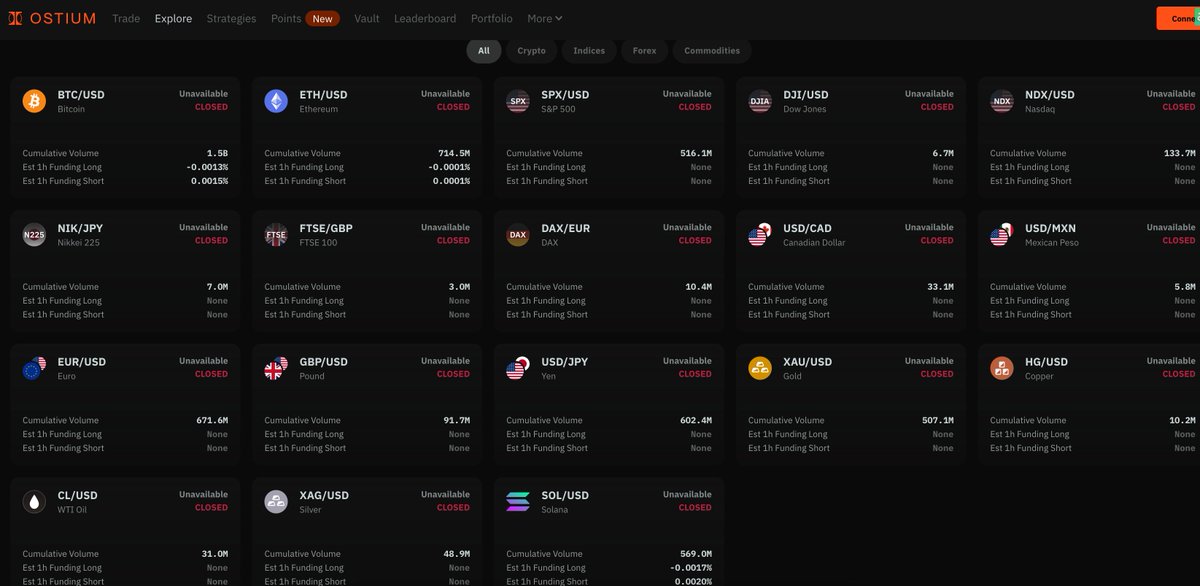Click the XAG/USD pair title
1200x586 pixels.
[324, 495]
